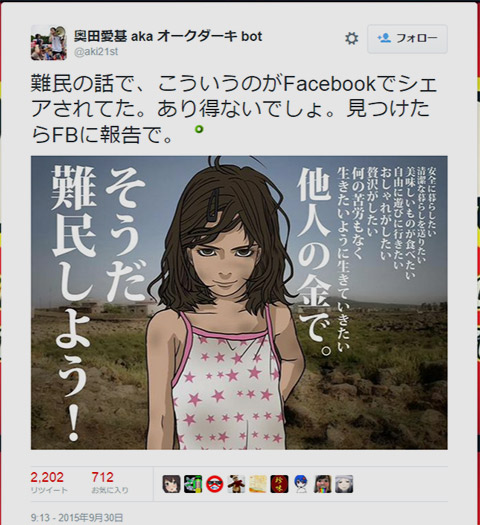Click the person-plus icon in follow button
The image size is (480, 525).
point(384,38)
